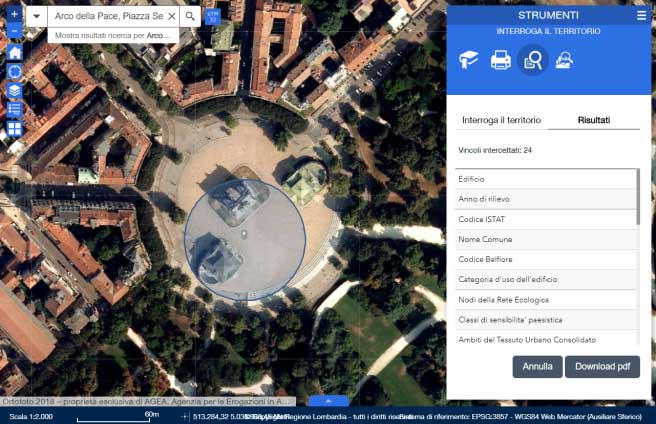This screenshot has height=424, width=656.
Task: Select Categoria d'uso dell'edificio row
Action: point(546,280)
